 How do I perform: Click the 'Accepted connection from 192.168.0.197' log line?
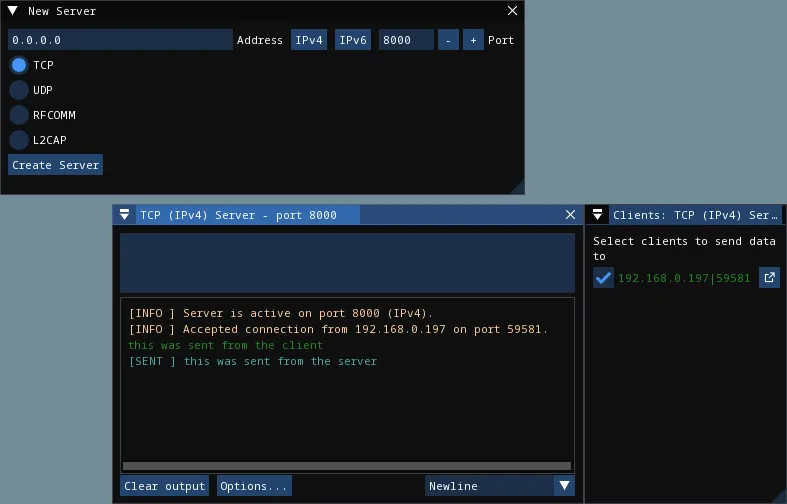click(x=338, y=329)
